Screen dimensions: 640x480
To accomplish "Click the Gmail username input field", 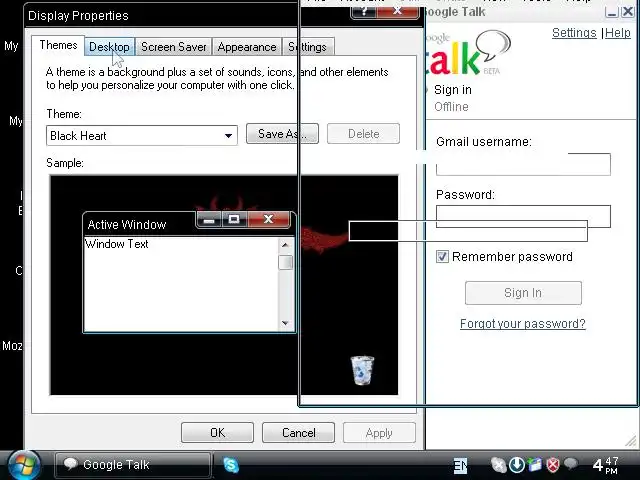I will 523,164.
